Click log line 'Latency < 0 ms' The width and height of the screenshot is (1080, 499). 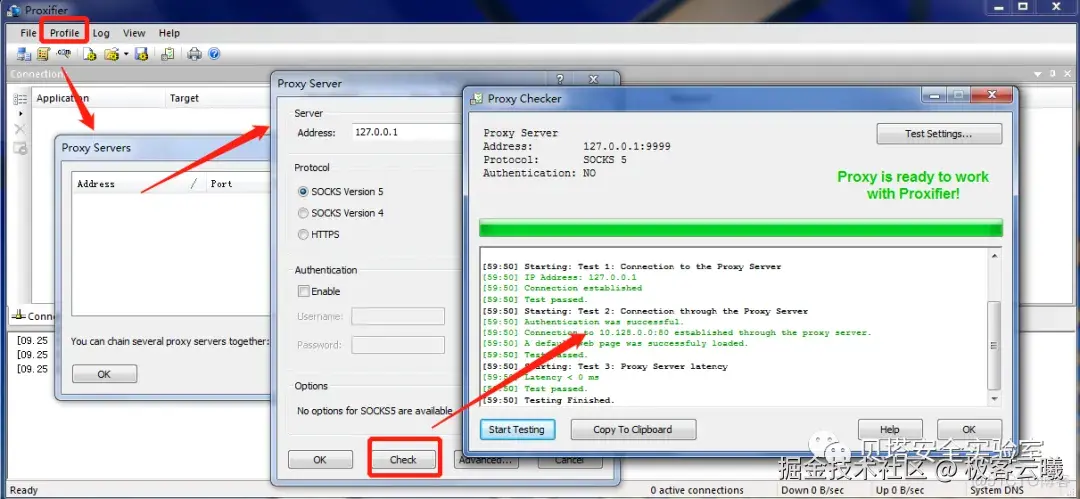(561, 377)
